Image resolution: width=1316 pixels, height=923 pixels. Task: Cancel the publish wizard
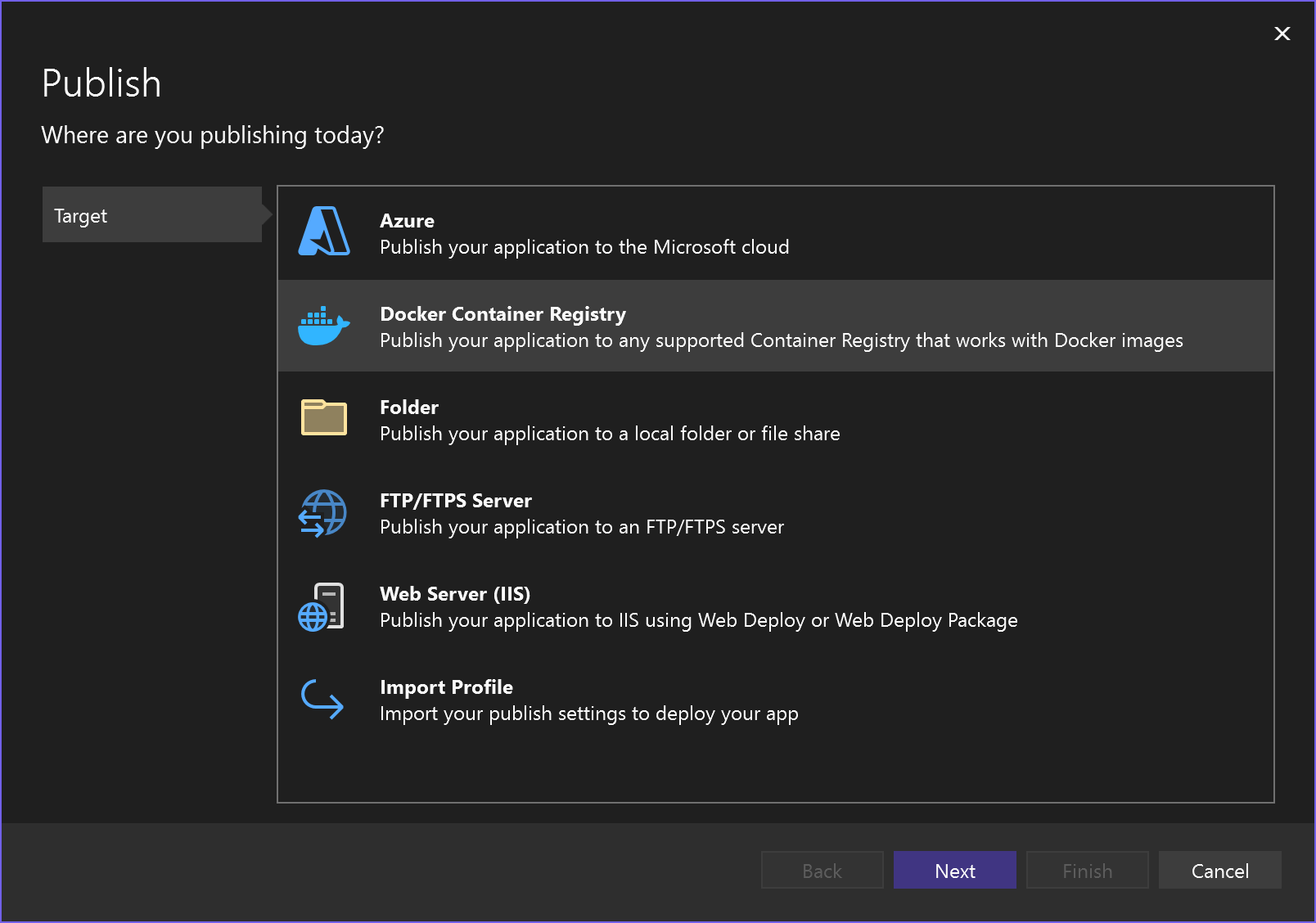(1219, 870)
